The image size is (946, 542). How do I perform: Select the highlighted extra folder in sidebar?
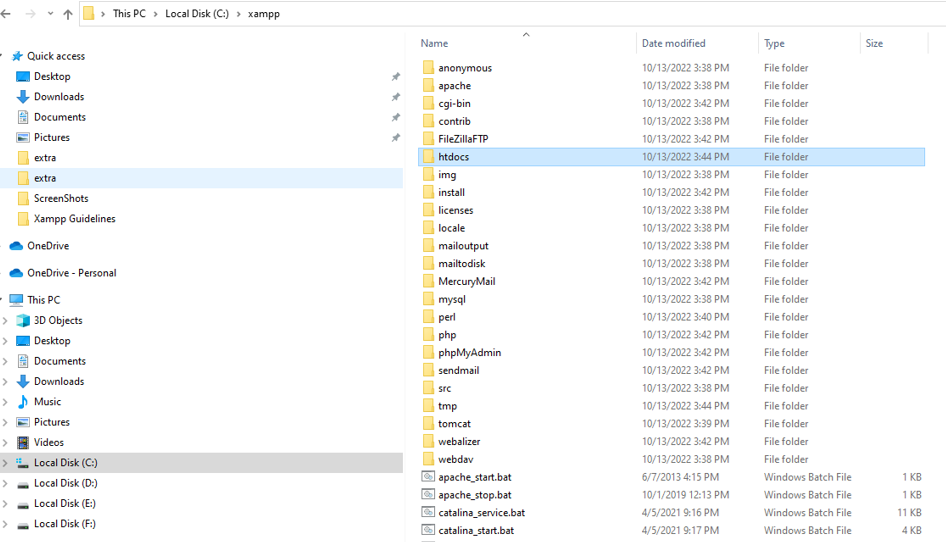coord(202,178)
